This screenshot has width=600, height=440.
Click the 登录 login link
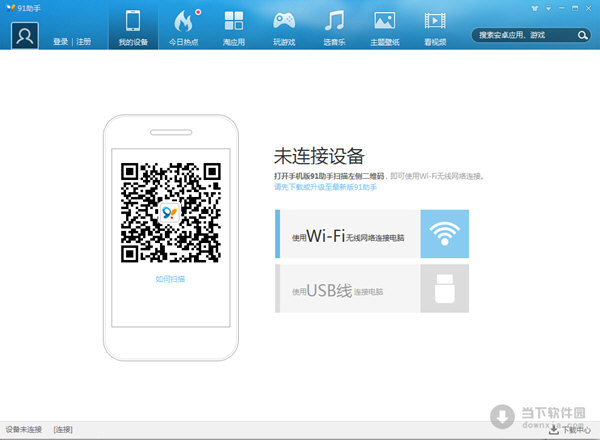click(60, 43)
